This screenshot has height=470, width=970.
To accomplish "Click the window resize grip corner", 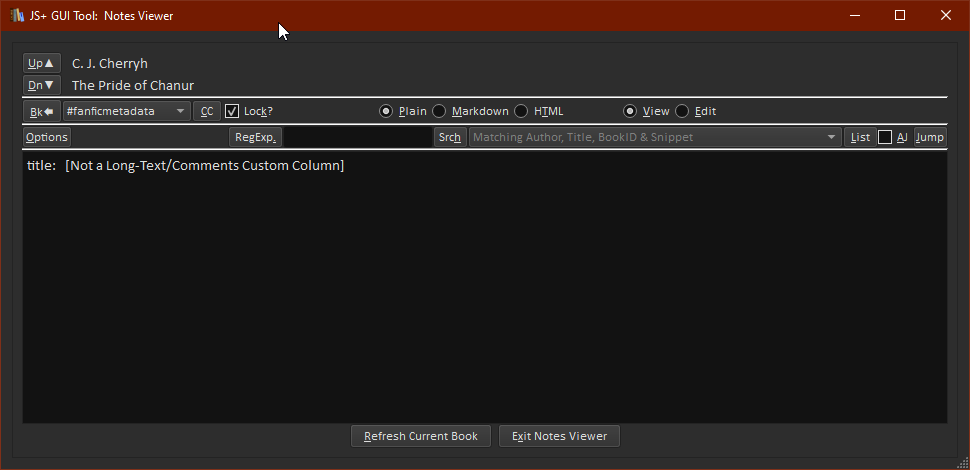I will pyautogui.click(x=963, y=463).
